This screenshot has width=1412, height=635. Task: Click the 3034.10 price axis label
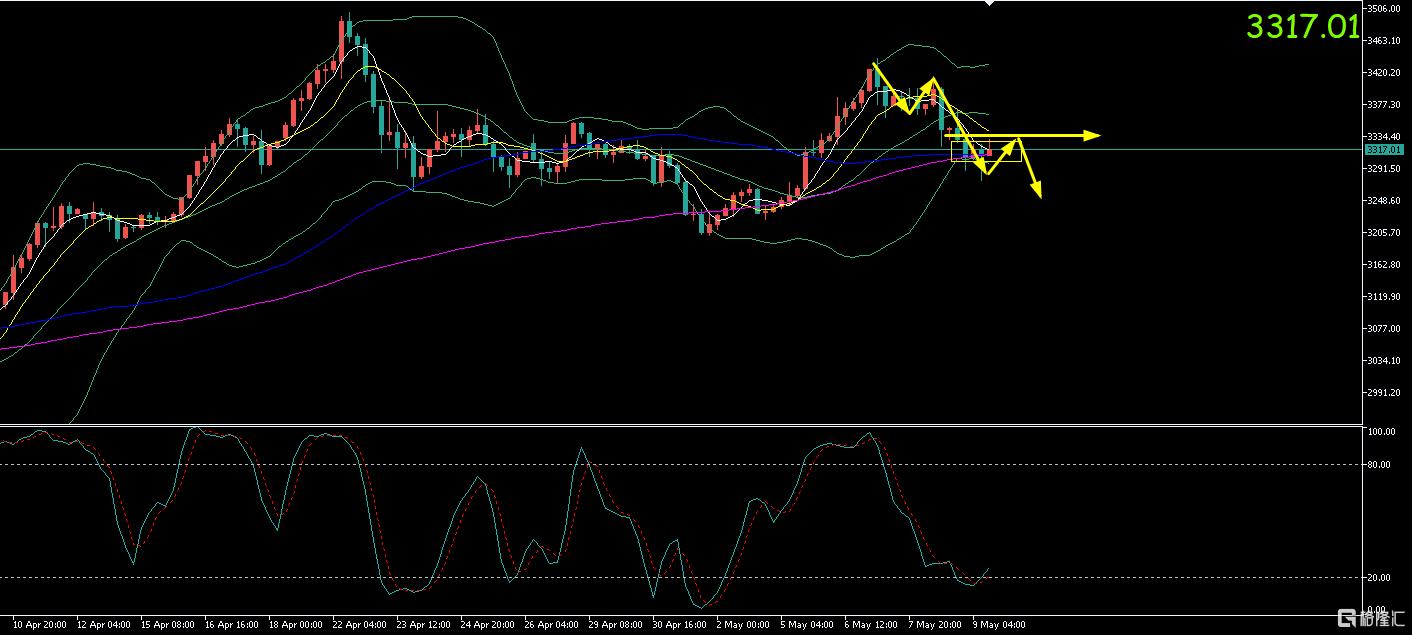tap(1386, 360)
